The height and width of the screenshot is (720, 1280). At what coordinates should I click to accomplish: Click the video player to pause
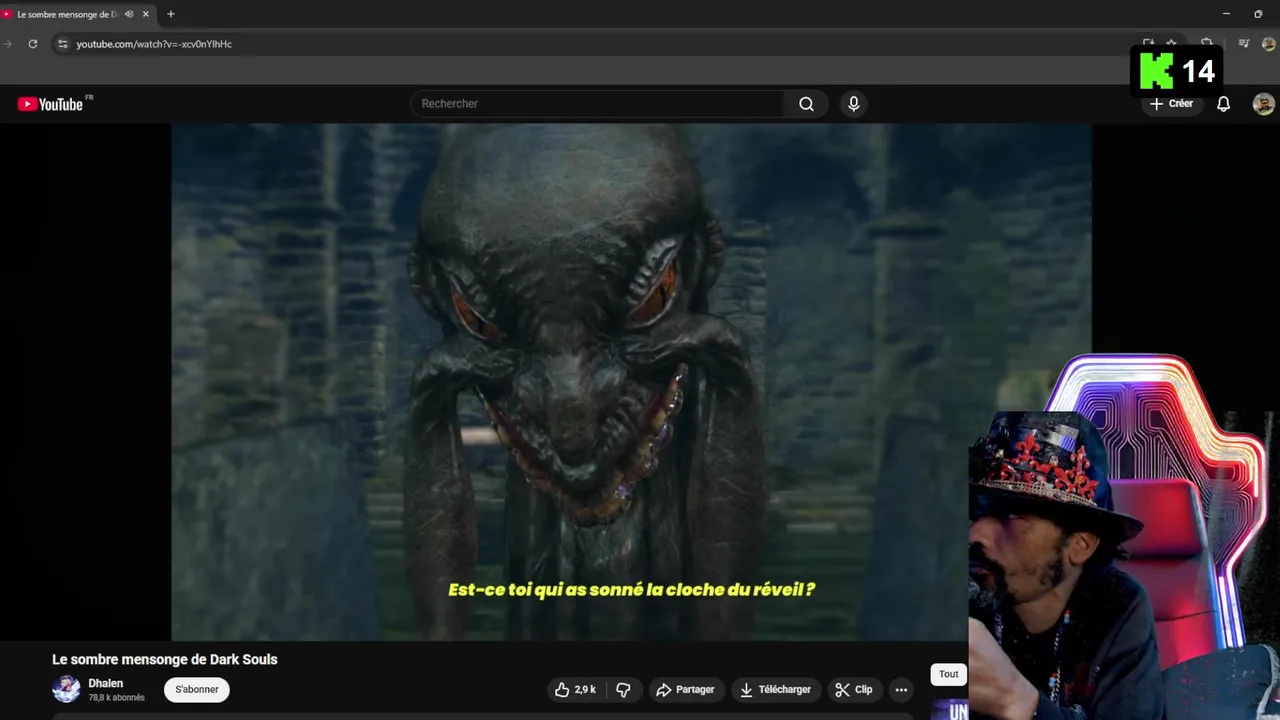[631, 381]
